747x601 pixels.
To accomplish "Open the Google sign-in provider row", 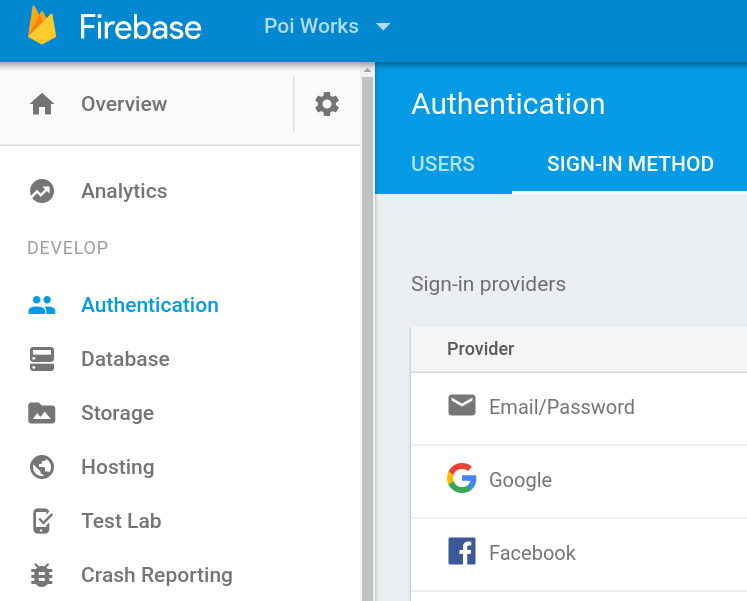I will [520, 480].
